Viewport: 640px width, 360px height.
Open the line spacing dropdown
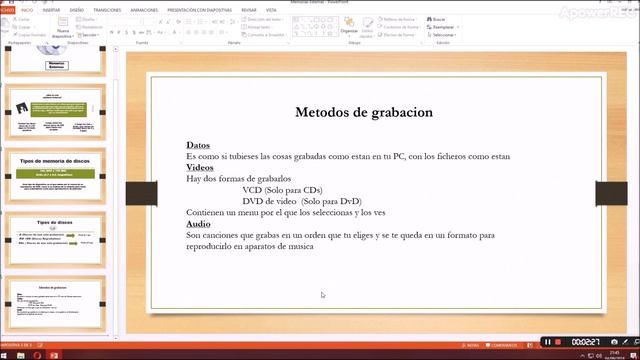(233, 21)
